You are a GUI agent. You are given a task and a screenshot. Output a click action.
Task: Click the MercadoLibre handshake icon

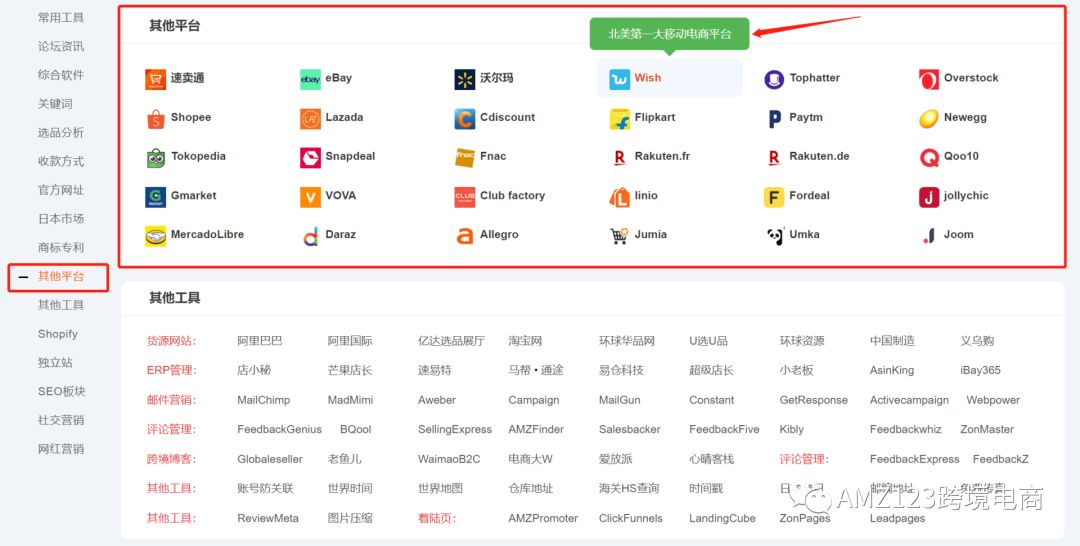coord(156,235)
